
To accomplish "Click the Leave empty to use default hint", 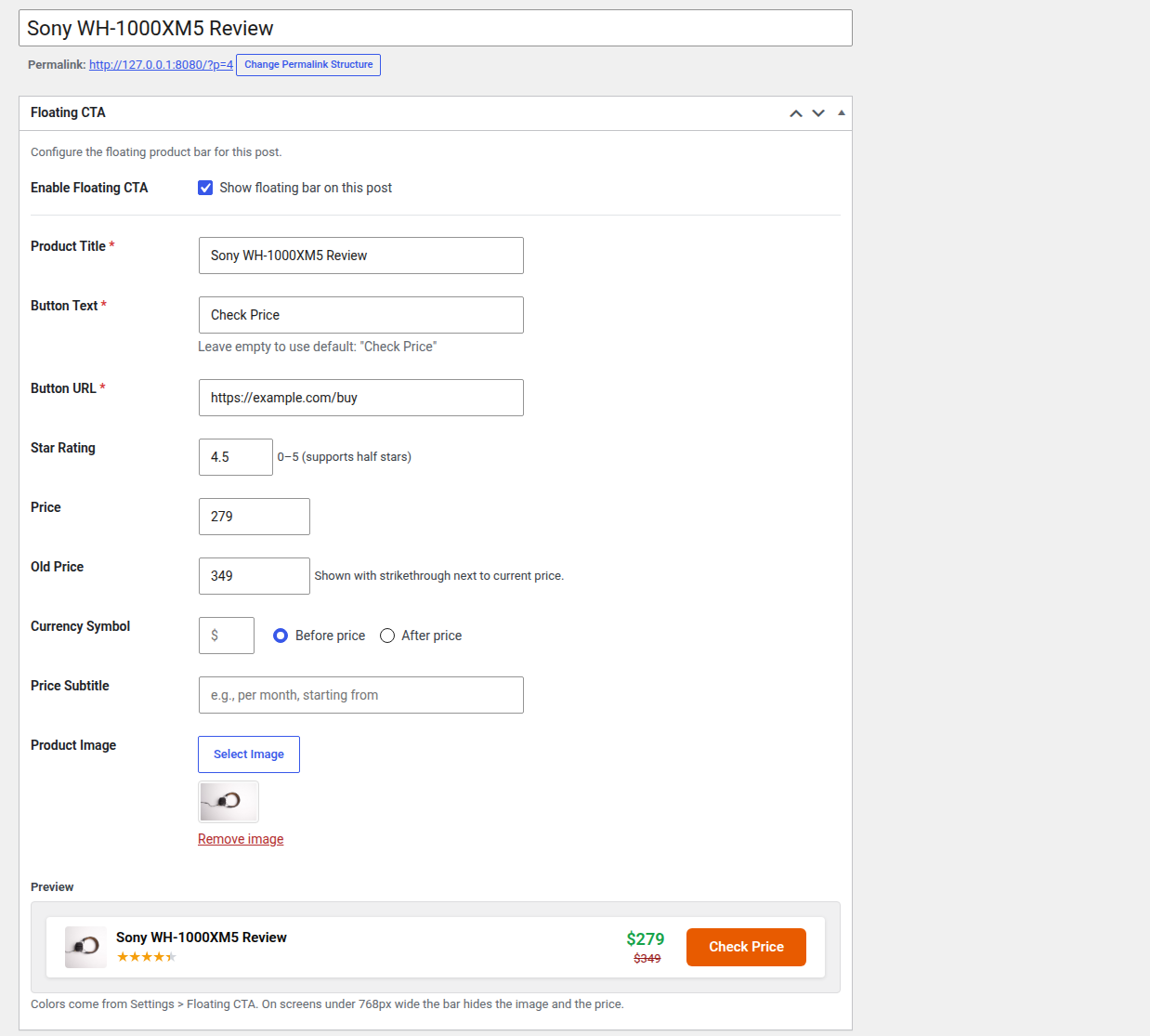I will pos(317,347).
